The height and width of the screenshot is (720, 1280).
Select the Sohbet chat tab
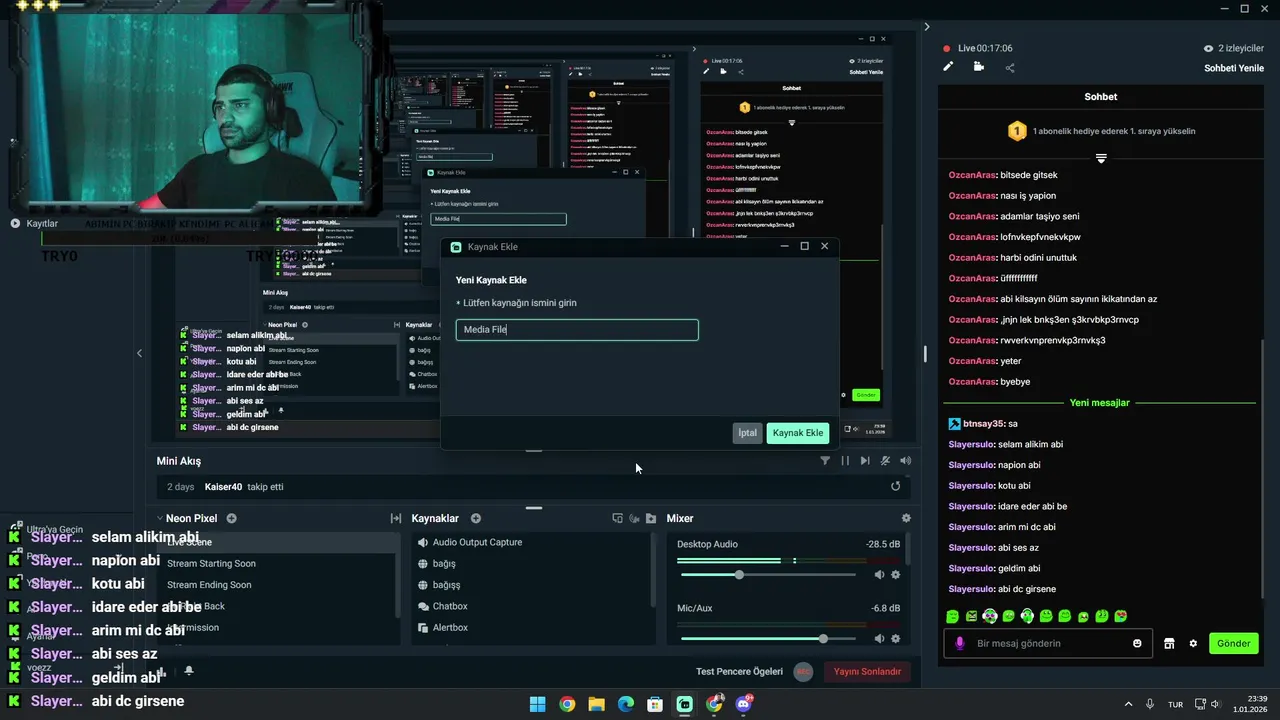tap(1101, 97)
